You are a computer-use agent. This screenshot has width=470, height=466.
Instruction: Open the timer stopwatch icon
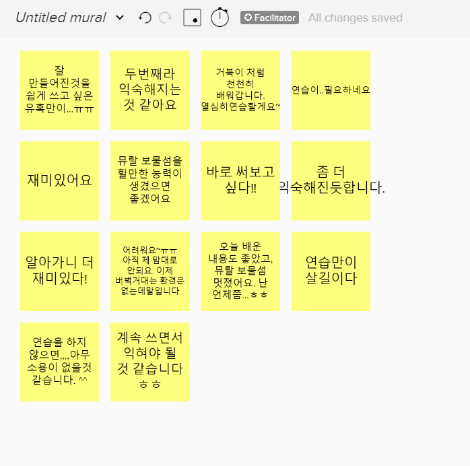click(220, 17)
